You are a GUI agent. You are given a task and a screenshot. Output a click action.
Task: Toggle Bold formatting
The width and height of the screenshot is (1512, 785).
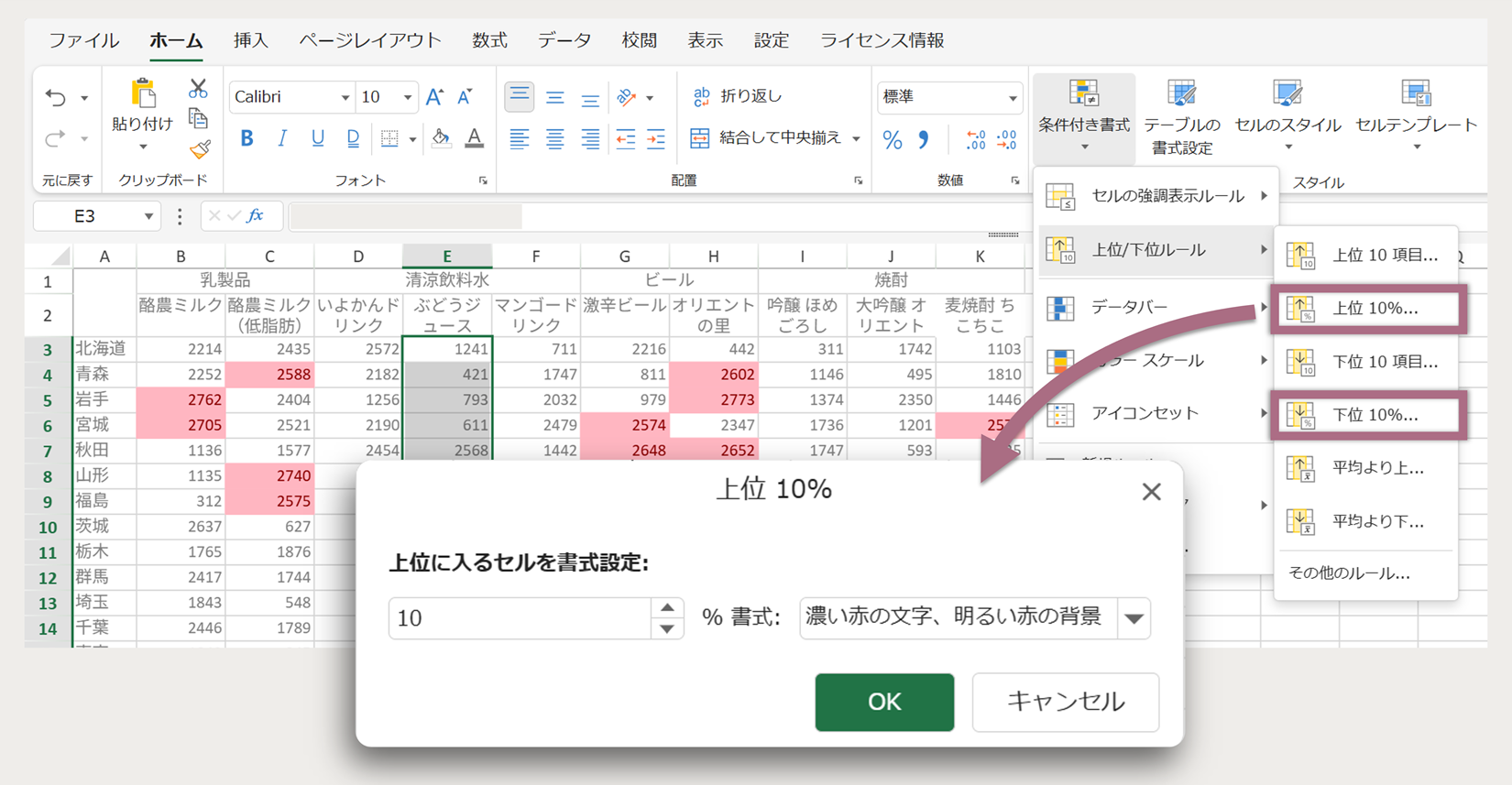coord(247,138)
